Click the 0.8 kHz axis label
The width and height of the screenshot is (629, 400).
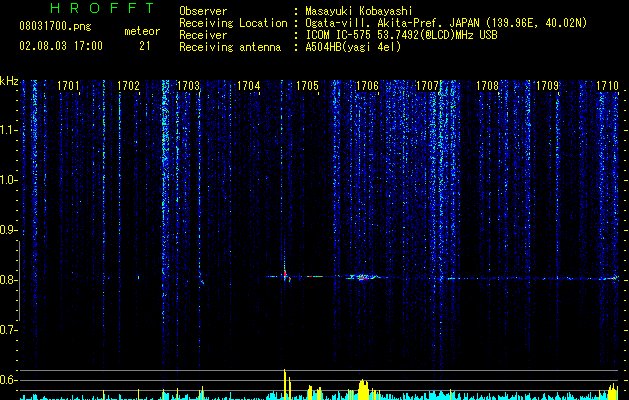(x=8, y=280)
